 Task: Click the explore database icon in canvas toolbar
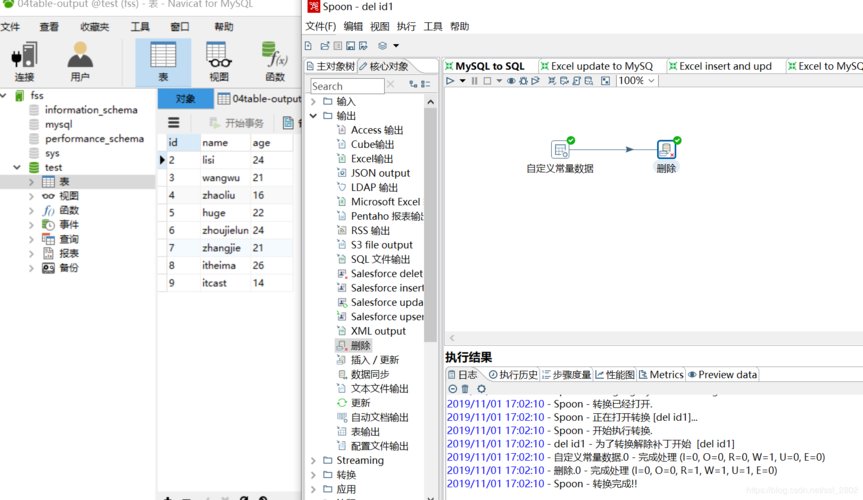588,81
